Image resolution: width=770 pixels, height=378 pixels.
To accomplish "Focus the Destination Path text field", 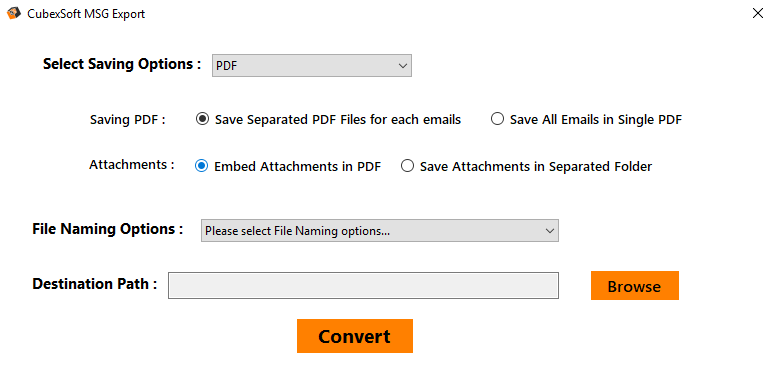I will (x=363, y=285).
